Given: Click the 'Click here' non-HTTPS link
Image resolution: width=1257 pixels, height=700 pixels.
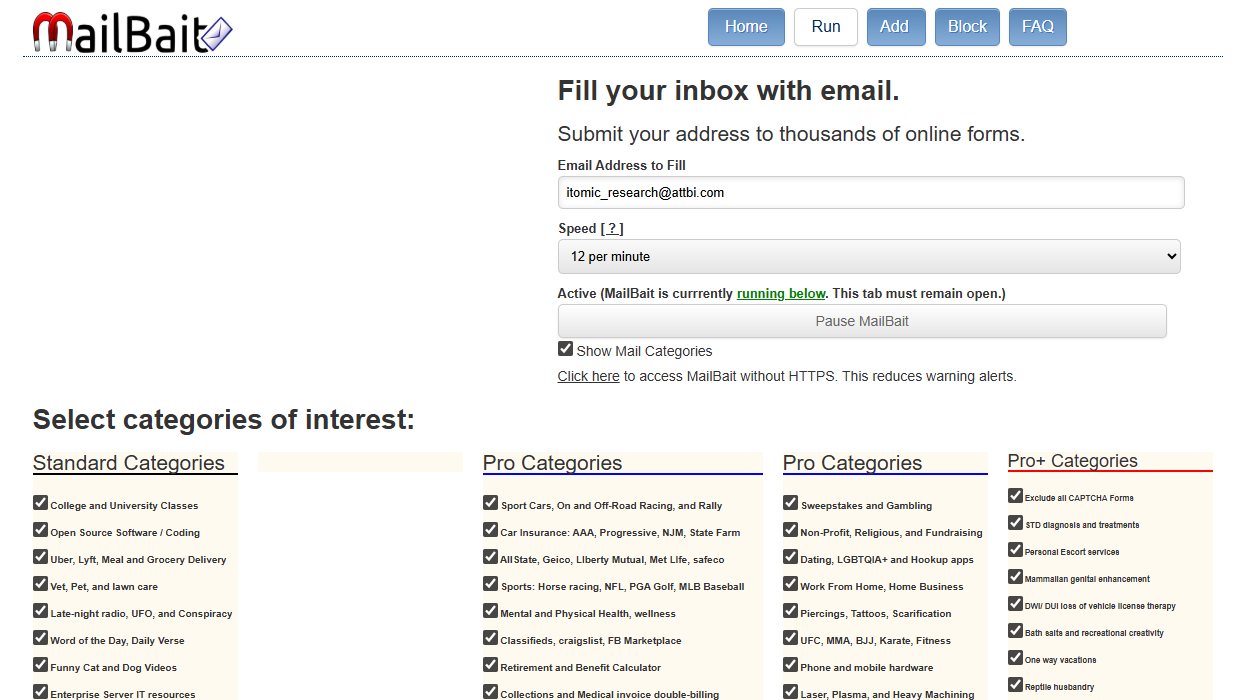Looking at the screenshot, I should (x=588, y=377).
